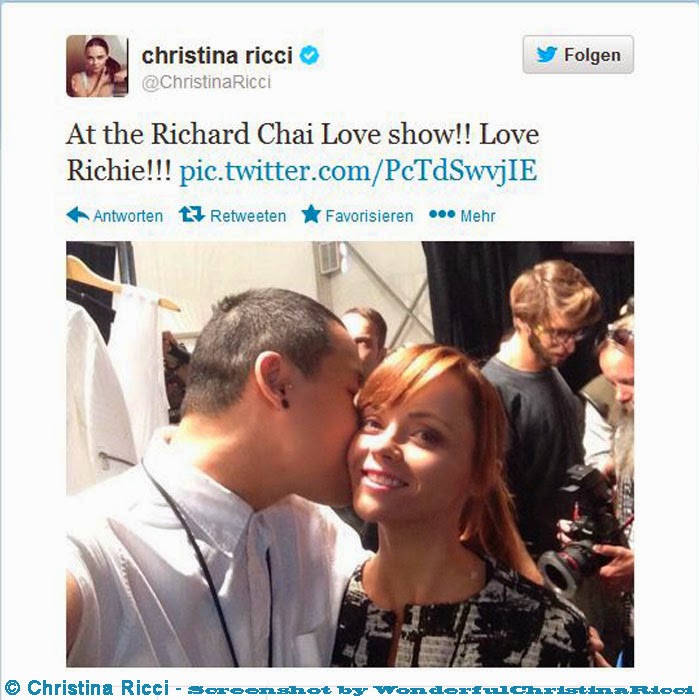Enlarge the attached backstage photo

(x=350, y=454)
